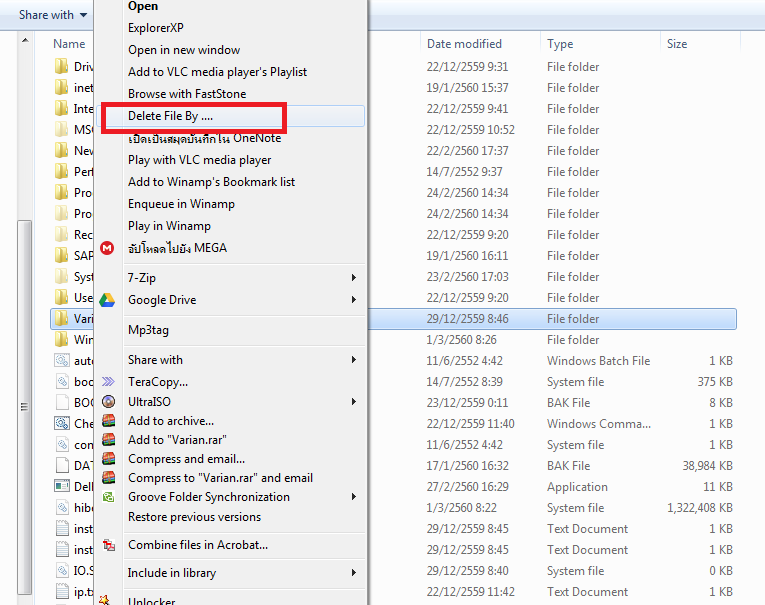Screen dimensions: 765x605
Task: Choose Open in the context menu
Action: (x=143, y=6)
